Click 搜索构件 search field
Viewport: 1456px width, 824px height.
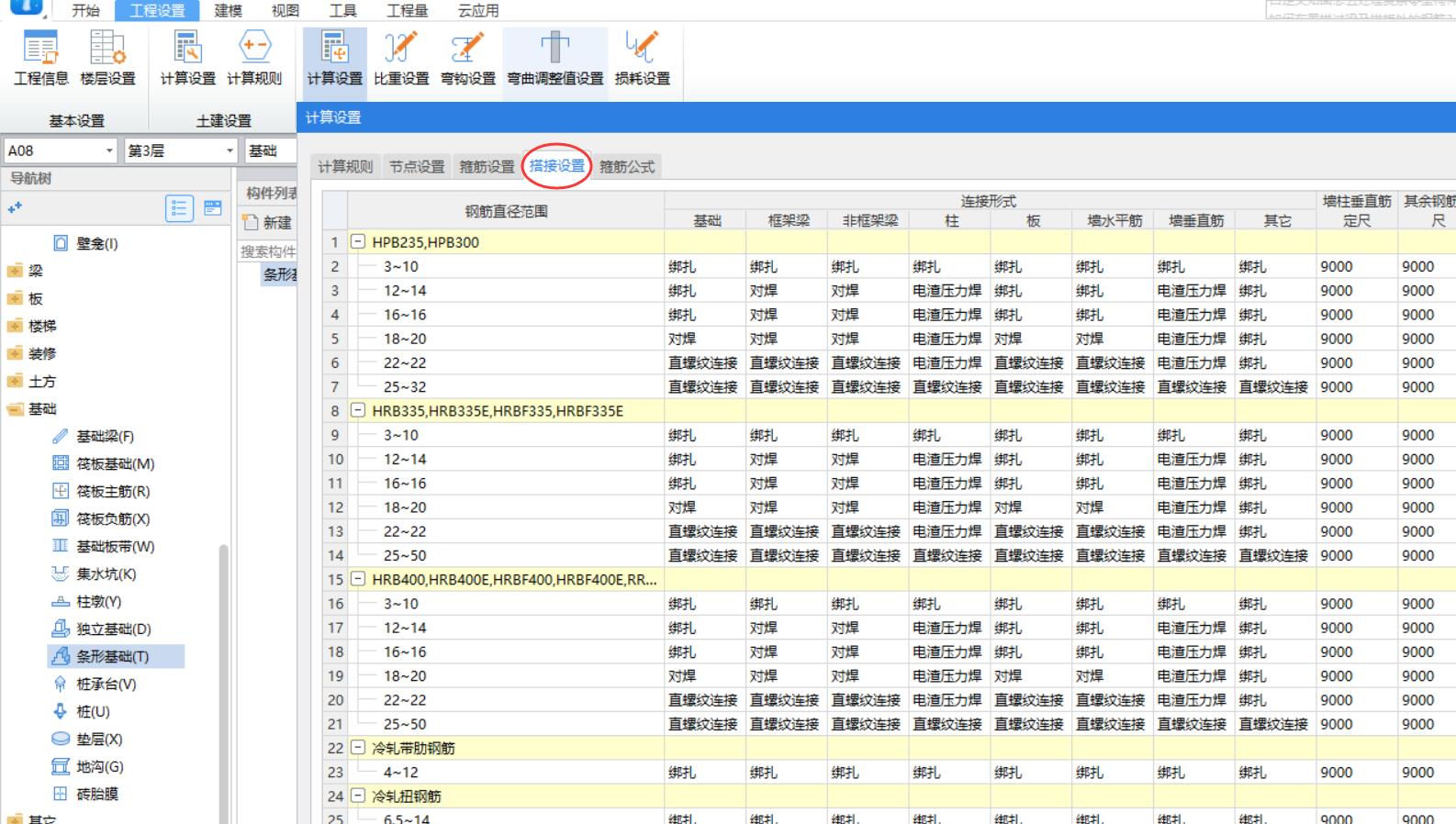[x=267, y=251]
